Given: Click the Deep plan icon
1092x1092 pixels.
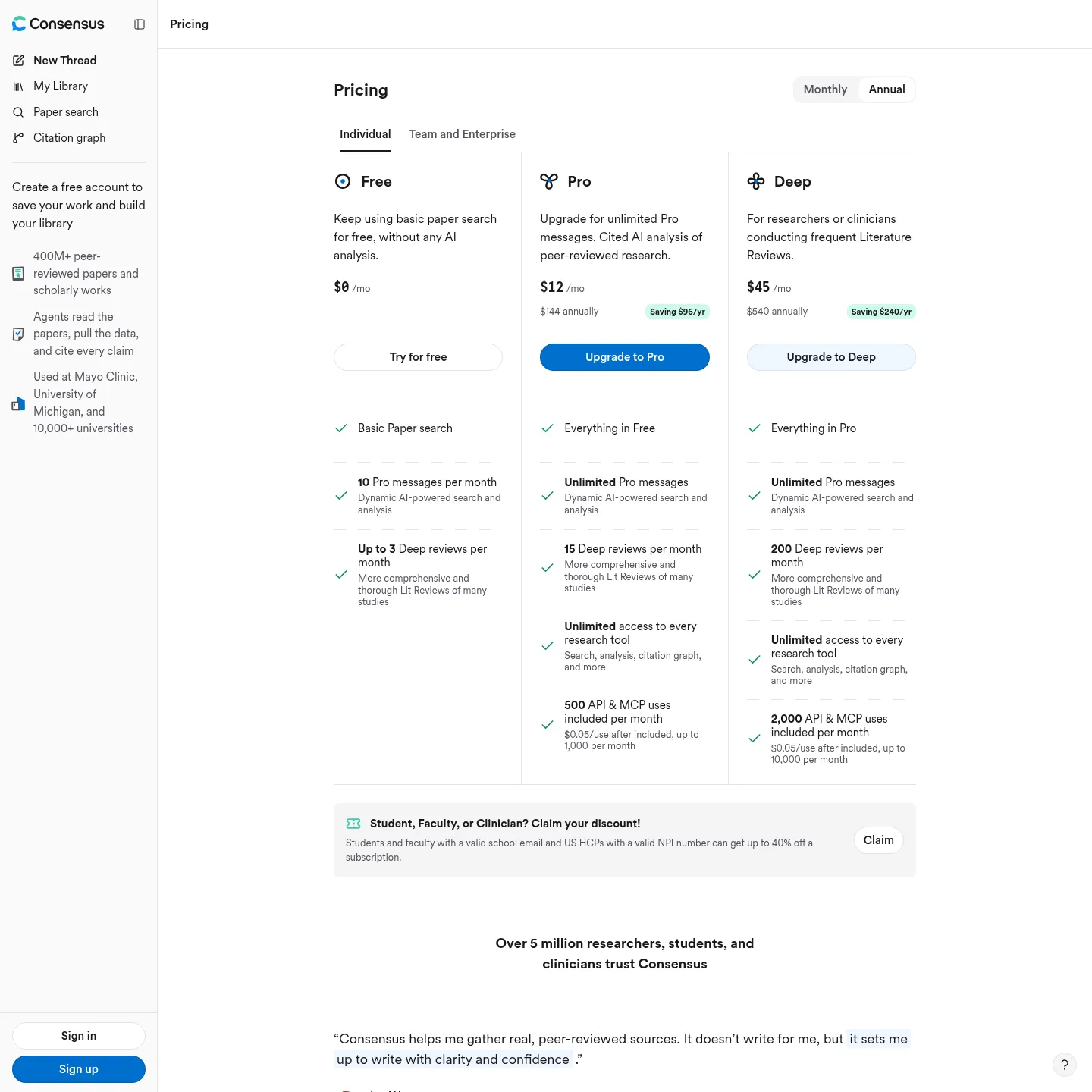Looking at the screenshot, I should point(756,181).
